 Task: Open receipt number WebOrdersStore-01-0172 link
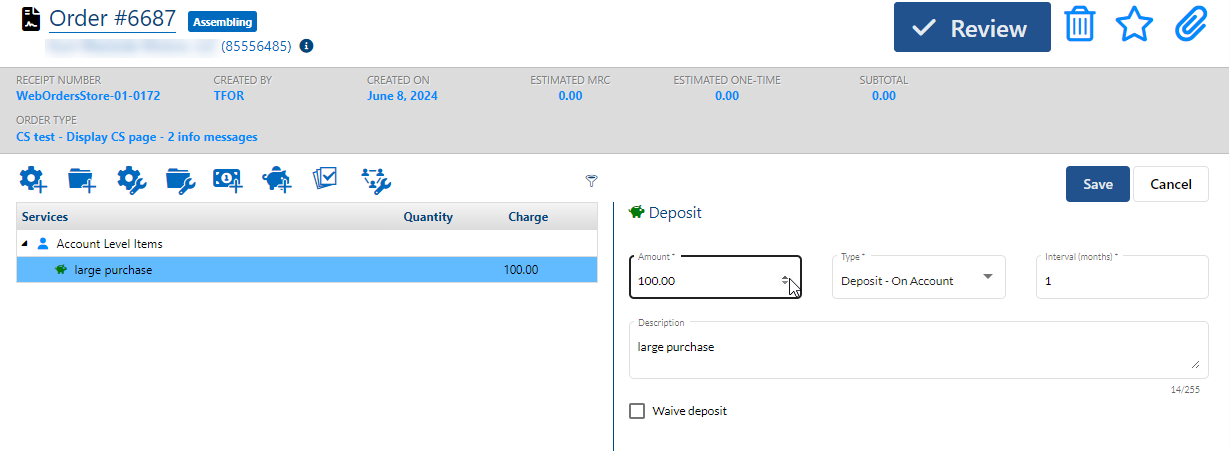pos(88,96)
